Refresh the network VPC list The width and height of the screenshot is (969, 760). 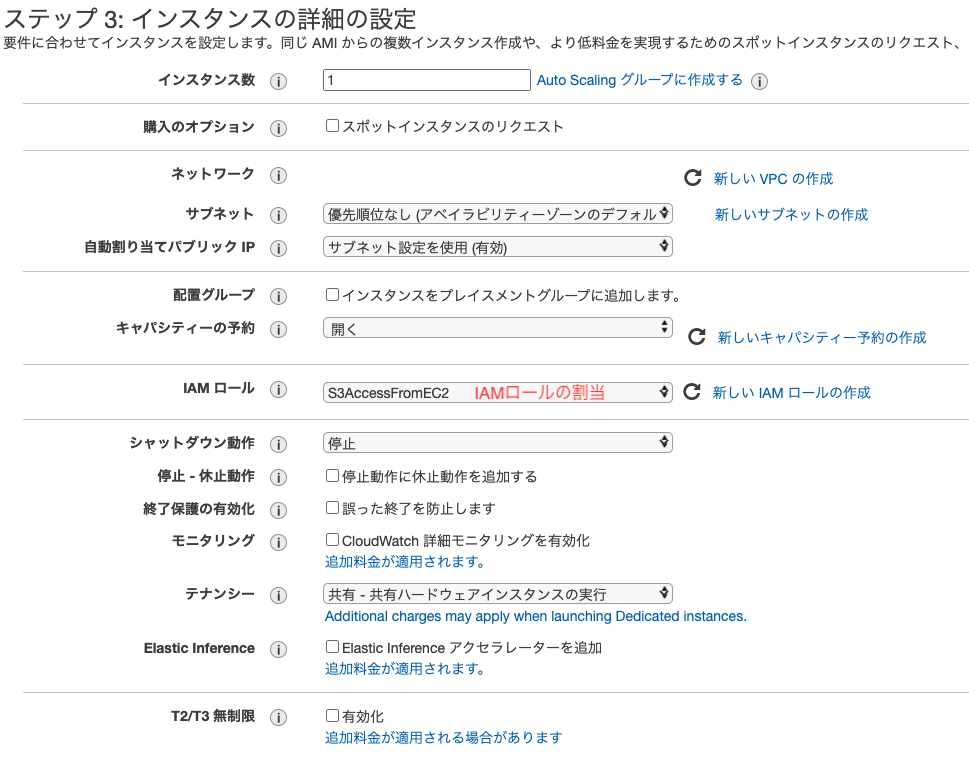tap(693, 178)
